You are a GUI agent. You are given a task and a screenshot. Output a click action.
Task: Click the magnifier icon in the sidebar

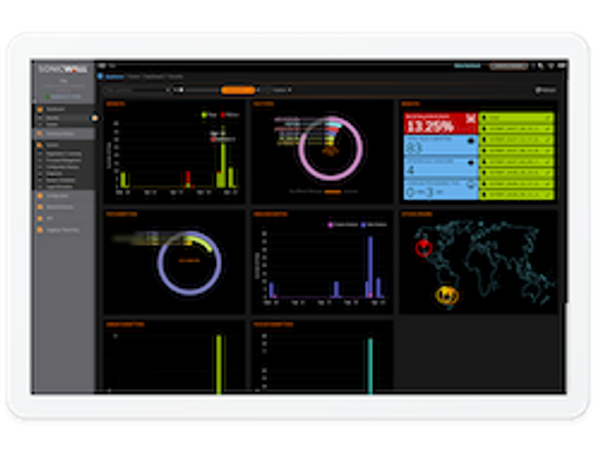tap(40, 134)
